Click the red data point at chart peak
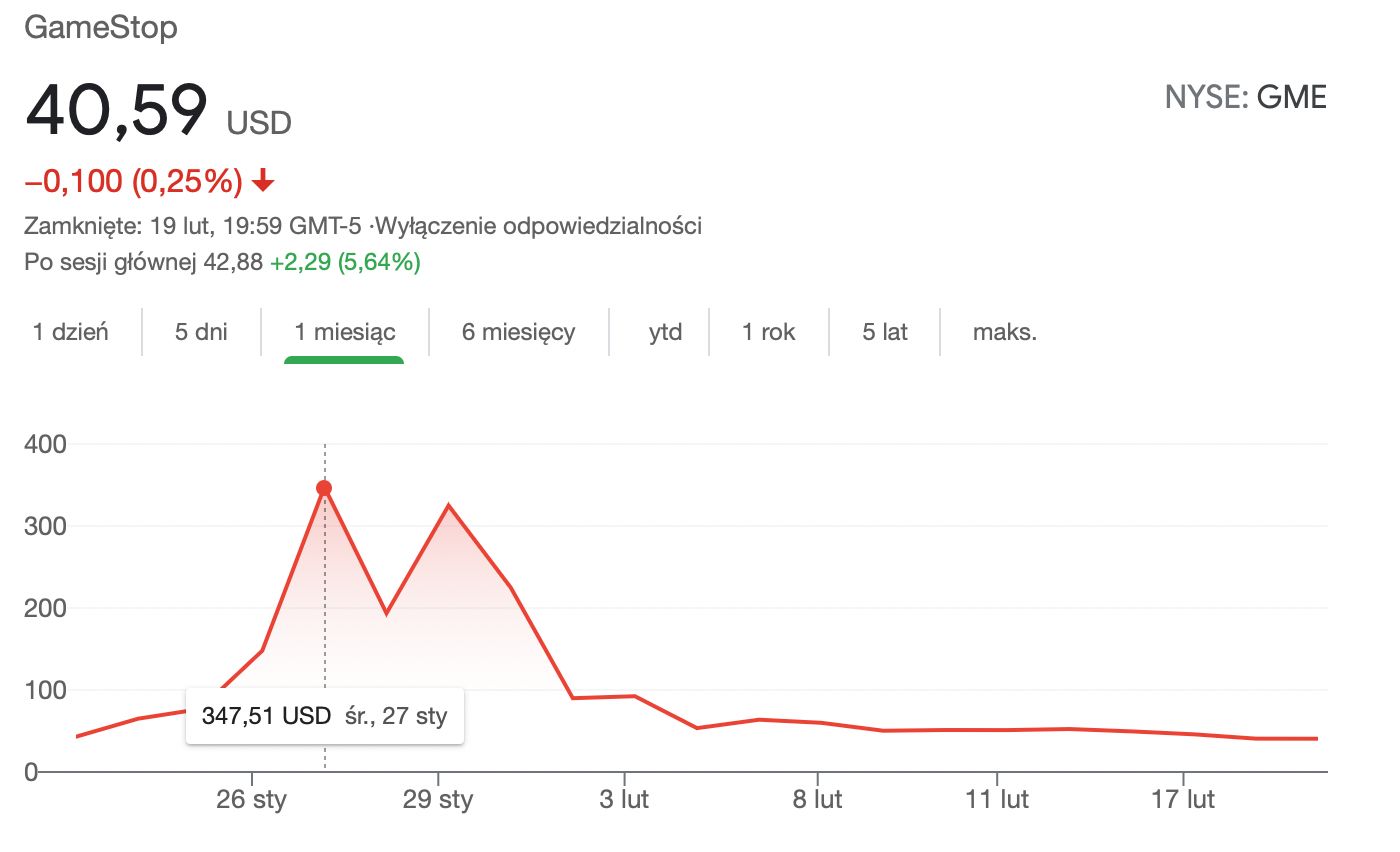 tap(324, 488)
